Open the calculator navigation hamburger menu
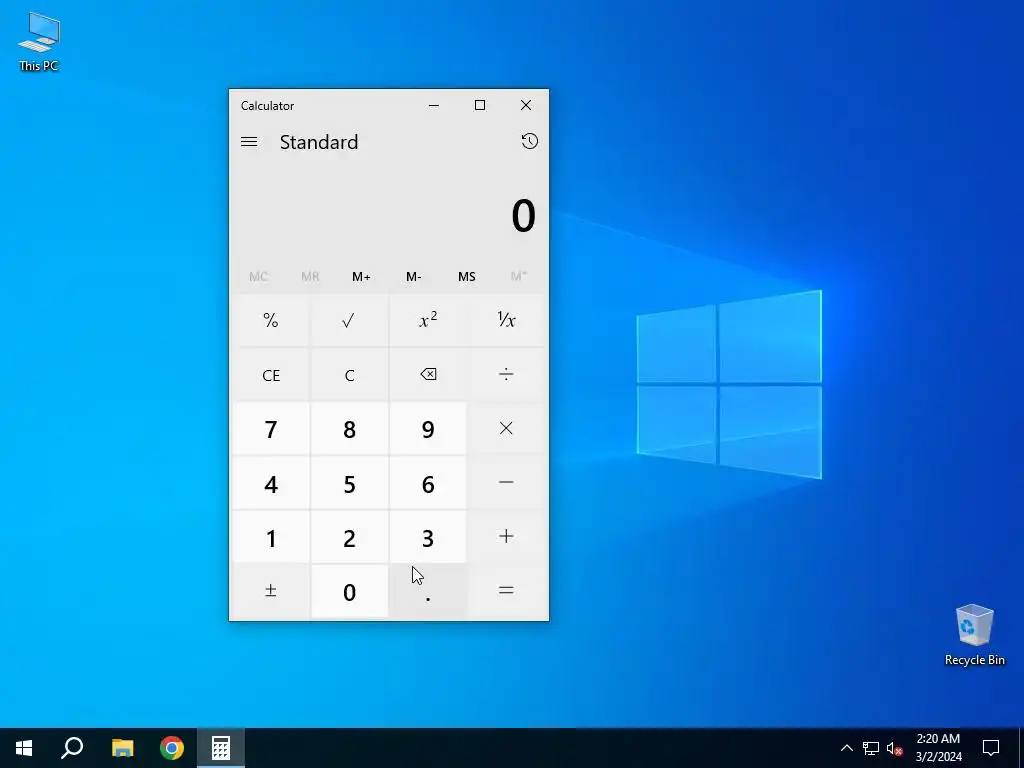Viewport: 1024px width, 768px height. pos(249,142)
